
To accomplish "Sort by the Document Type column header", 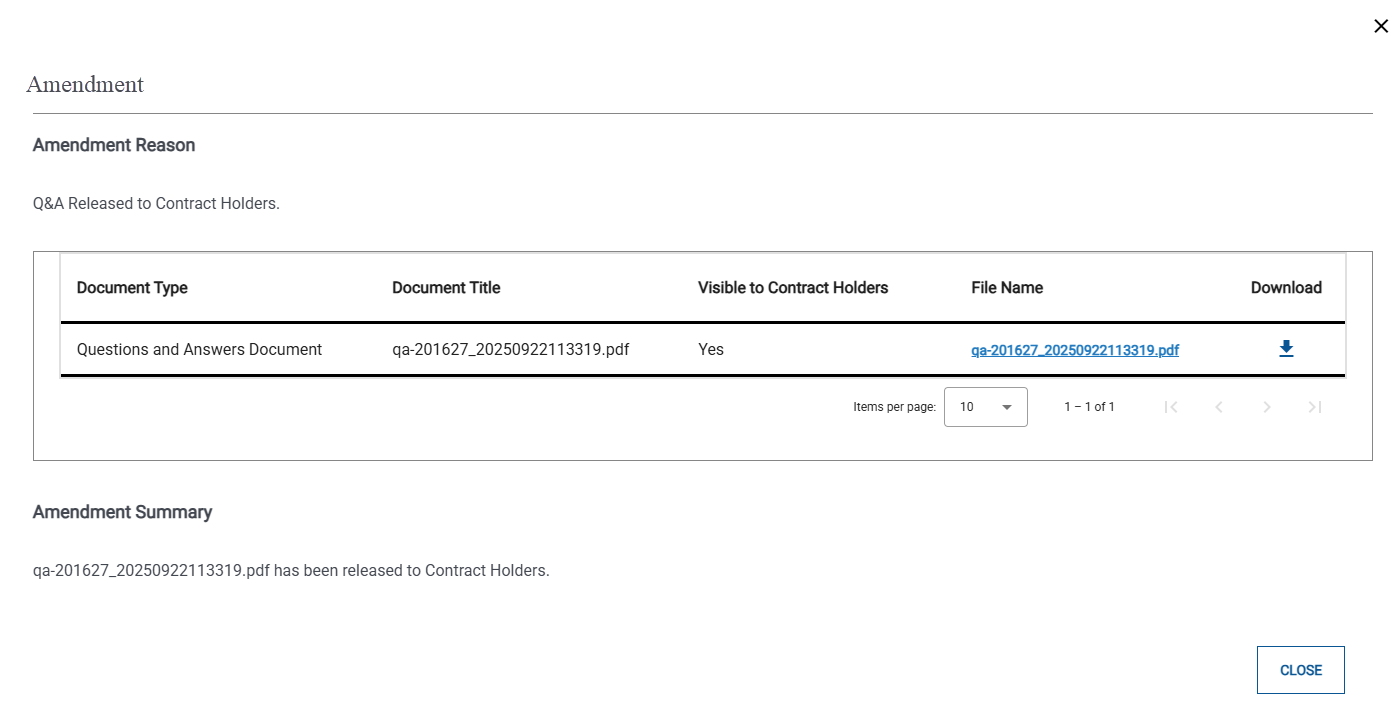I will pos(132,287).
